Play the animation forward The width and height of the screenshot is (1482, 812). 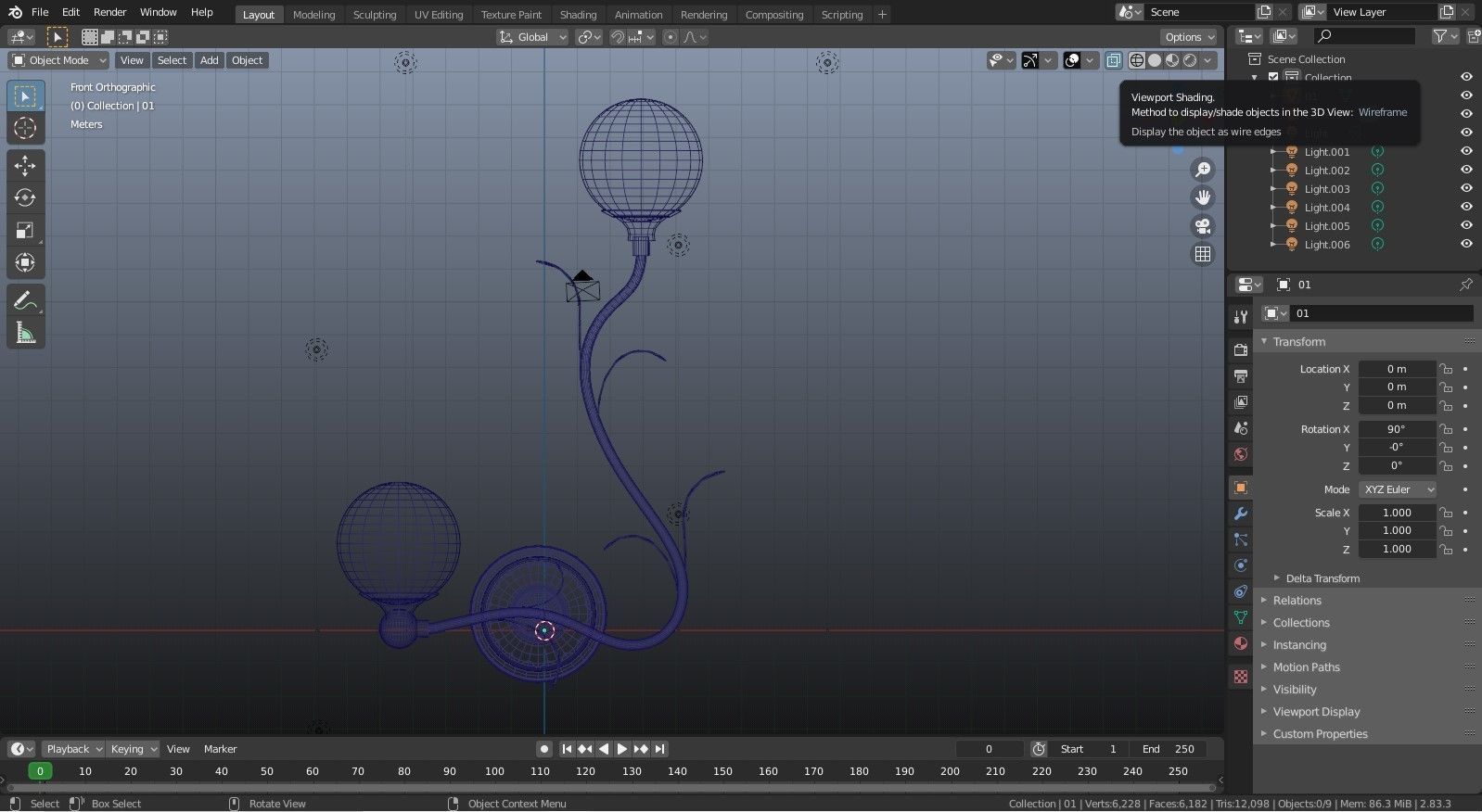(x=622, y=749)
